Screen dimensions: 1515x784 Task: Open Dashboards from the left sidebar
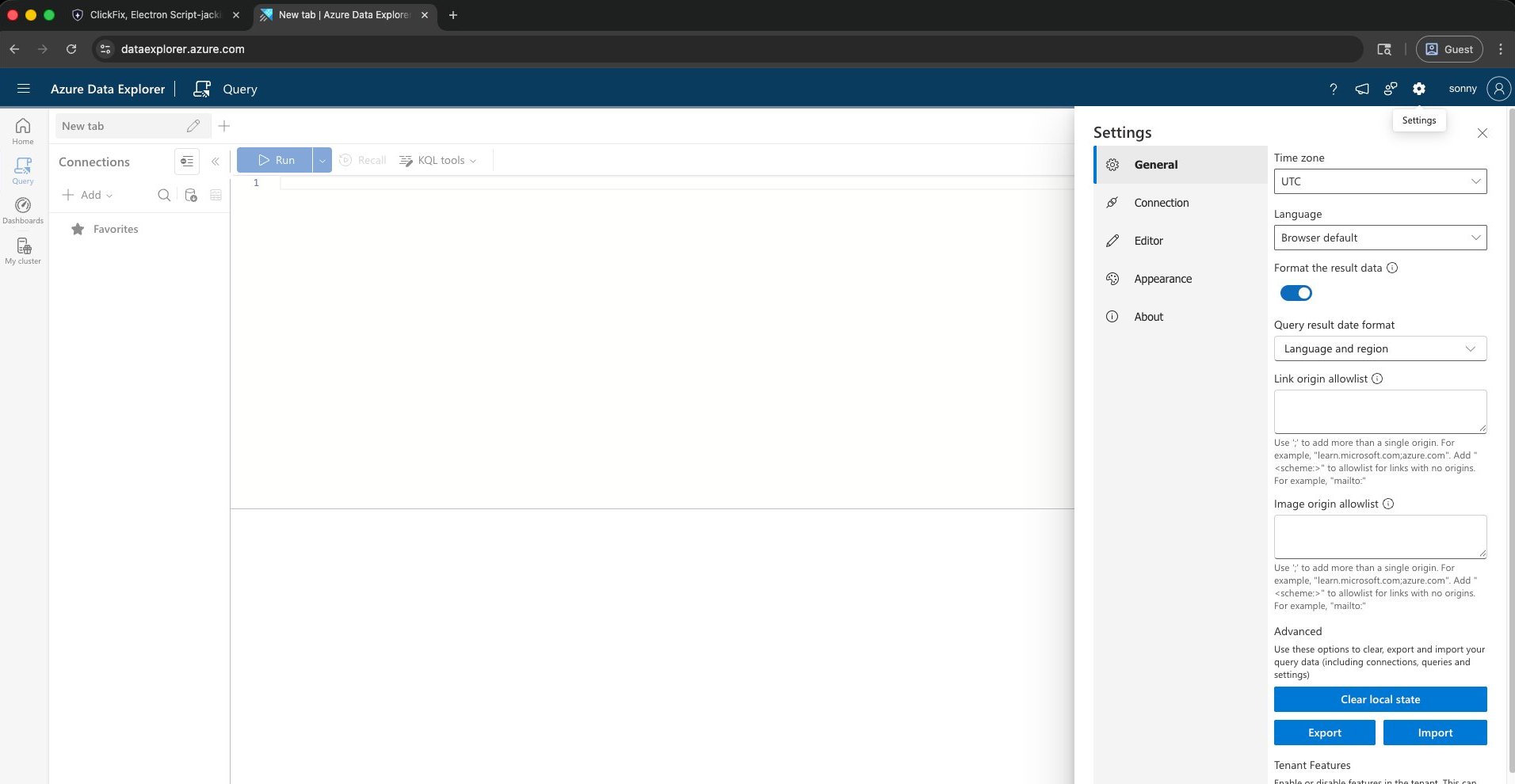[23, 211]
